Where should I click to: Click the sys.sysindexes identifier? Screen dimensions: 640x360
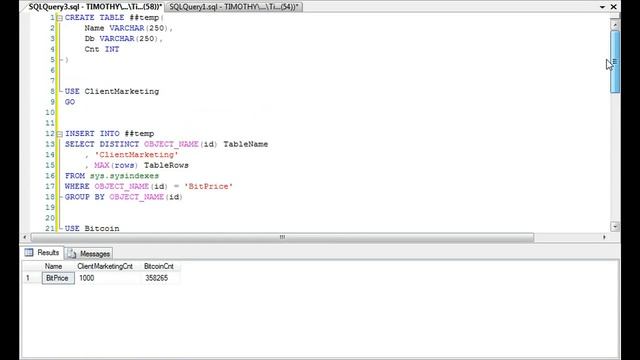124,176
